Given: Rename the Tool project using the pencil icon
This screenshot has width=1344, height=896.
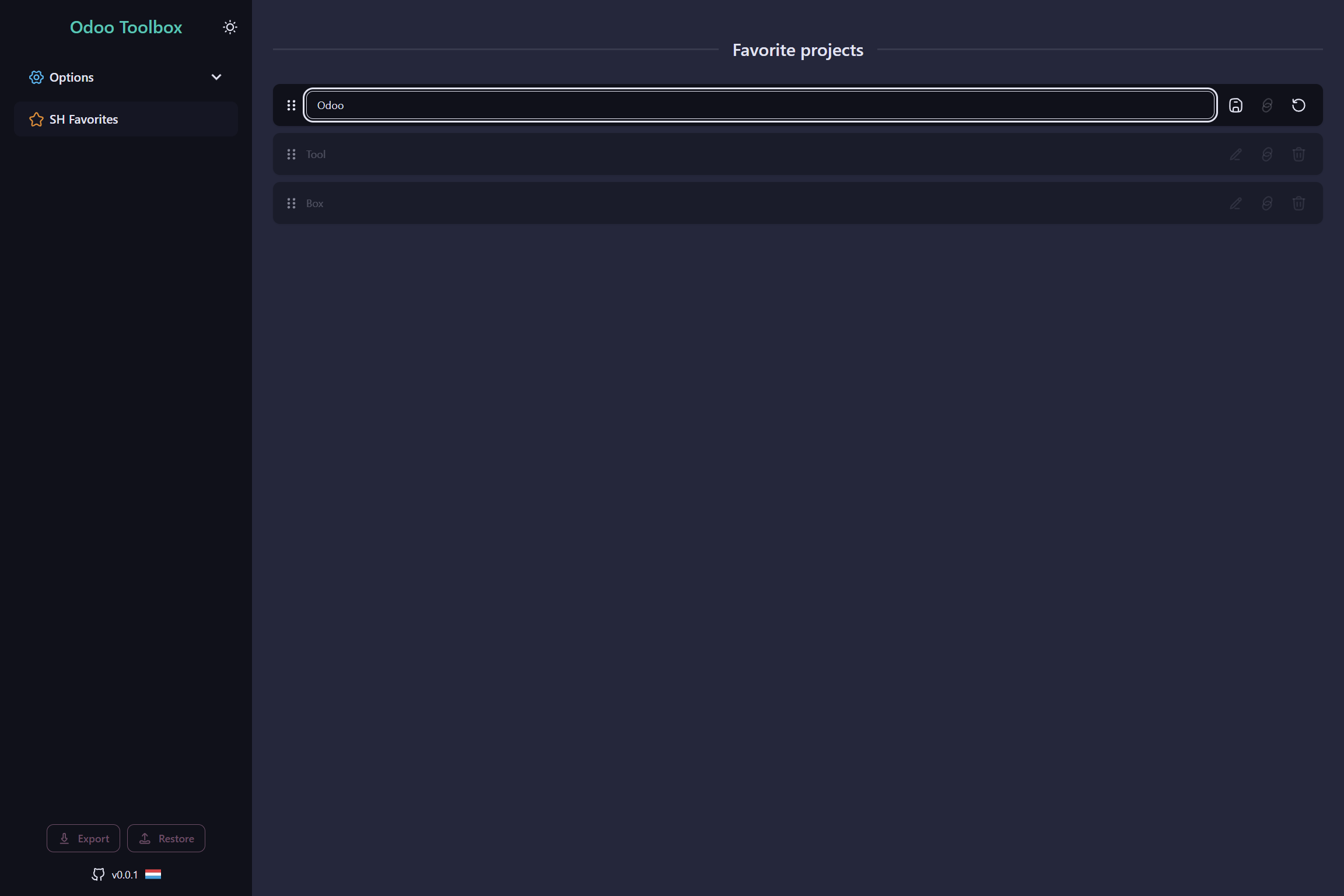Looking at the screenshot, I should click(x=1235, y=154).
